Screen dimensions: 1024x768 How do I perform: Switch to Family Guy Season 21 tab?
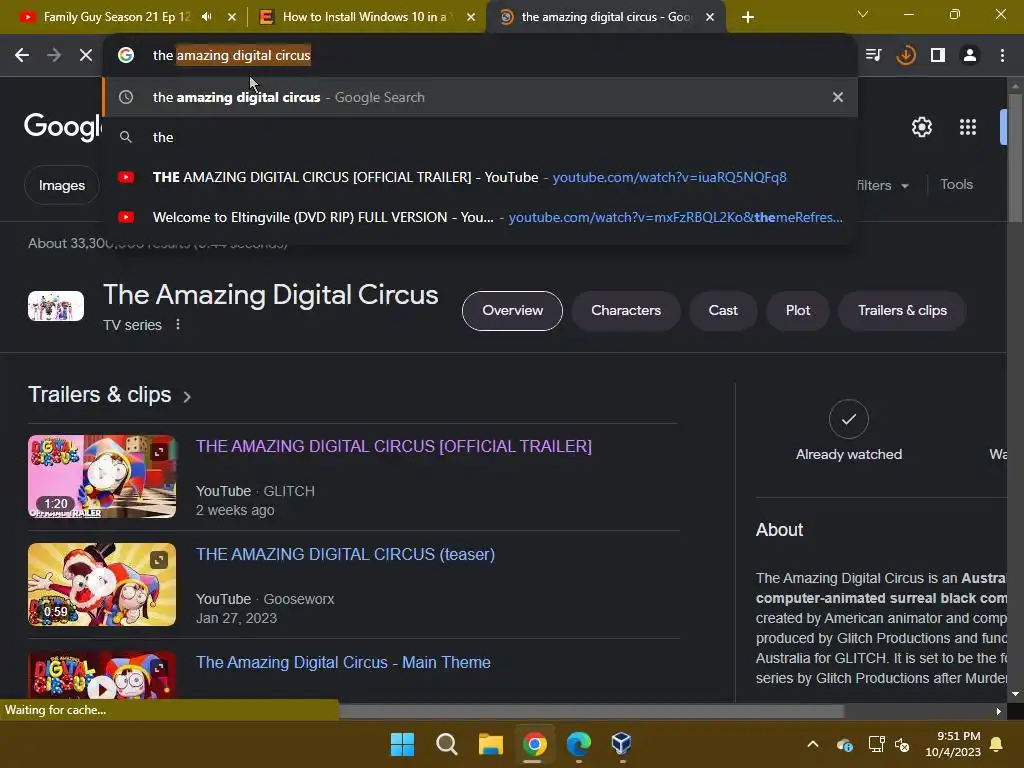click(117, 17)
